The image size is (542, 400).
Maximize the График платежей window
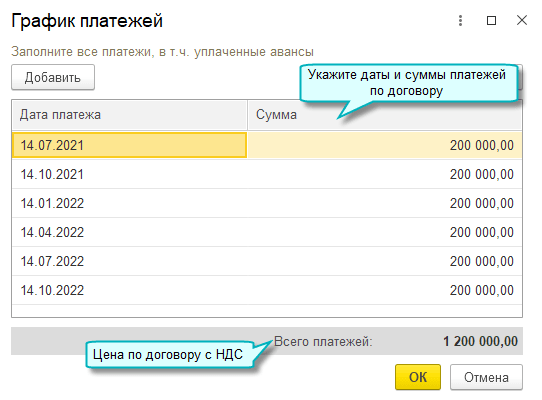pos(491,20)
